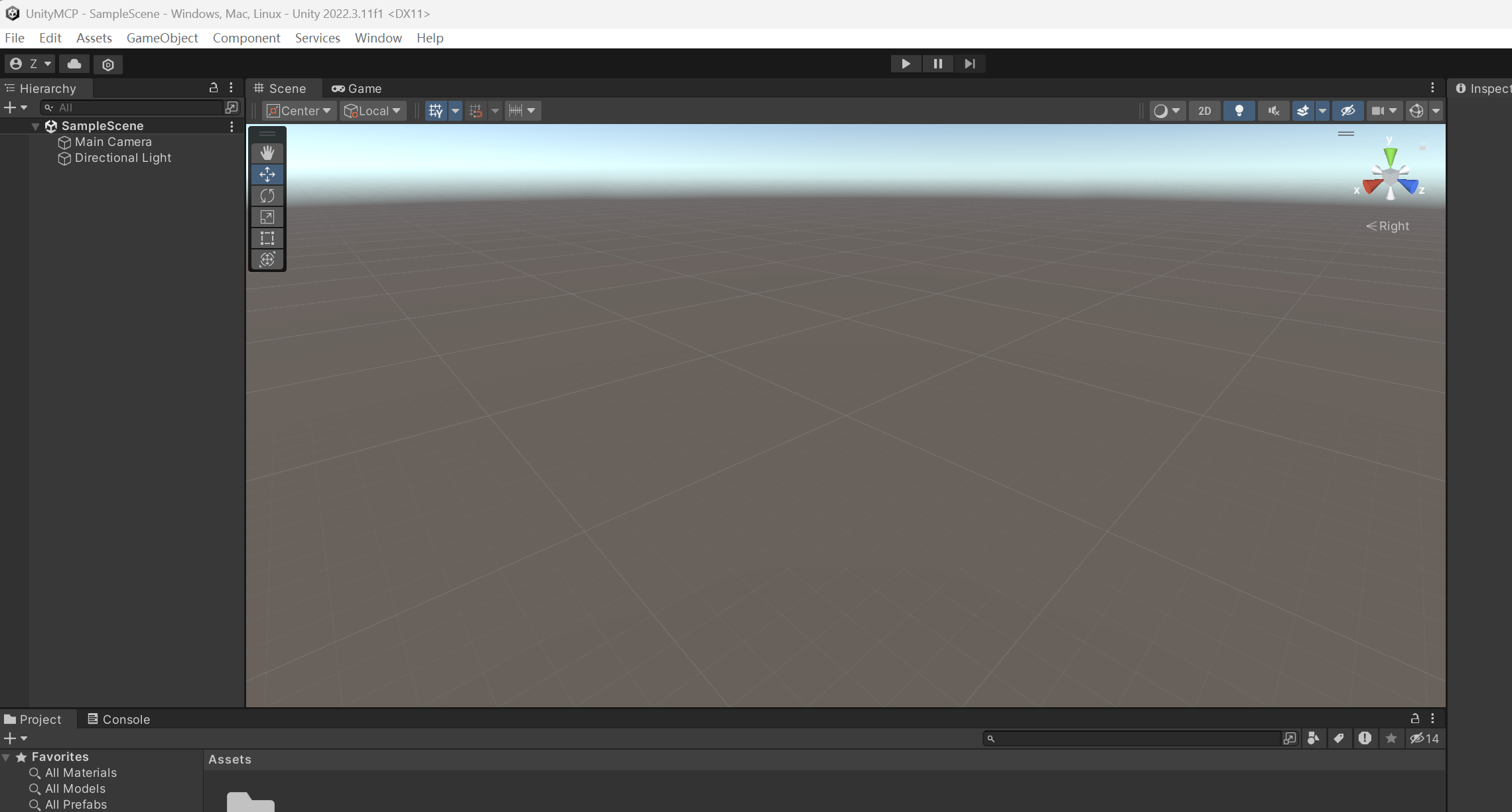Open the Unity Cloud services icon
1512x812 pixels.
point(74,64)
